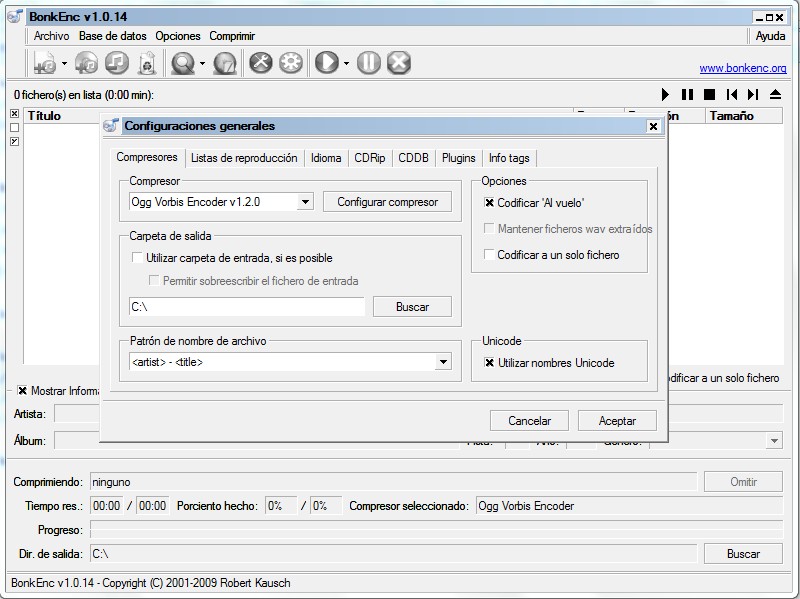
Task: Expand the Género dropdown in main window
Action: [x=774, y=440]
